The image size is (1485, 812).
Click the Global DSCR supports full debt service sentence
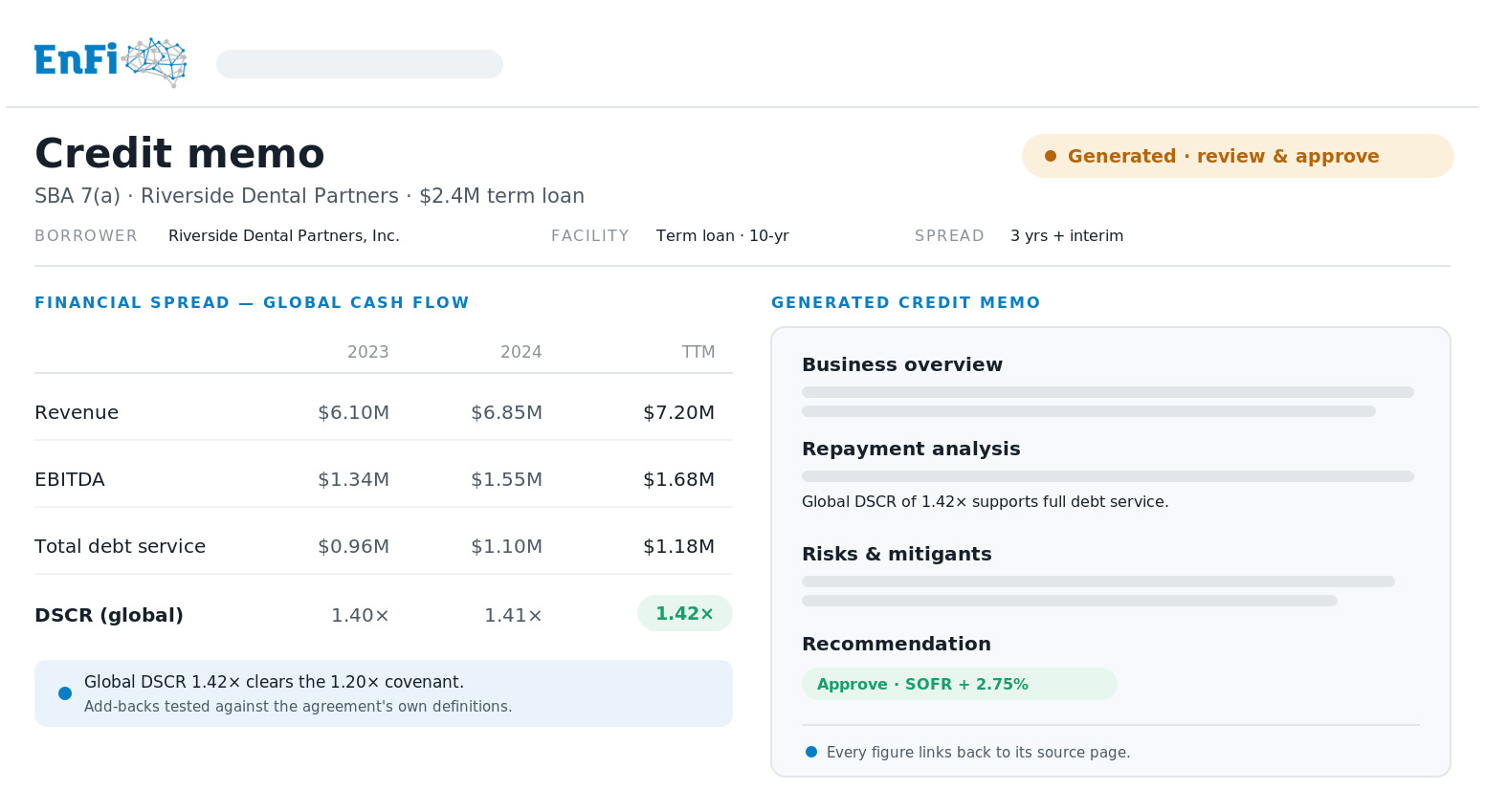coord(985,502)
